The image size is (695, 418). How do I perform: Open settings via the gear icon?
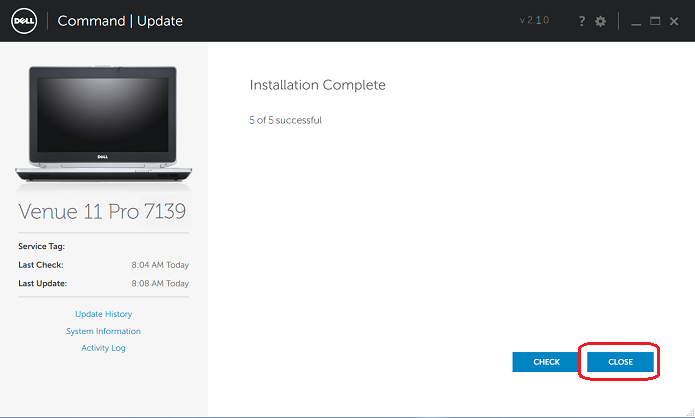tap(600, 21)
